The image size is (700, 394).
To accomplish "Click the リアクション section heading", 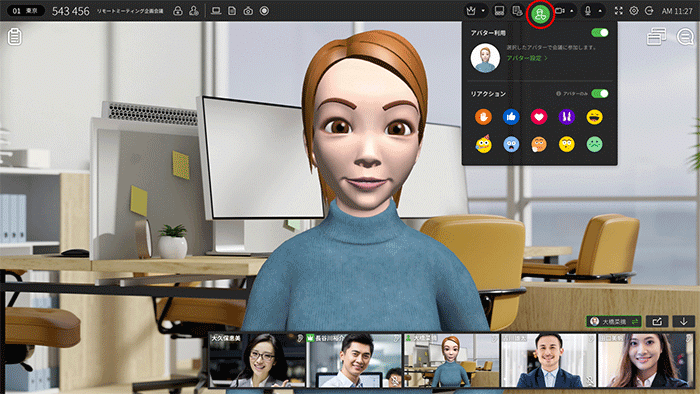I will [x=488, y=94].
